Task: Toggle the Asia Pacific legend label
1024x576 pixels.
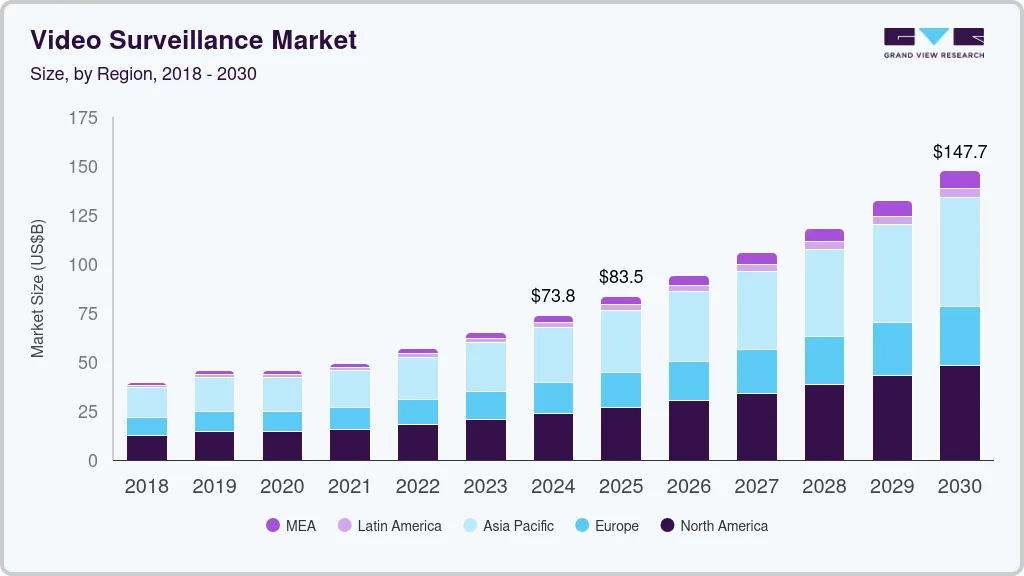Action: click(x=518, y=526)
